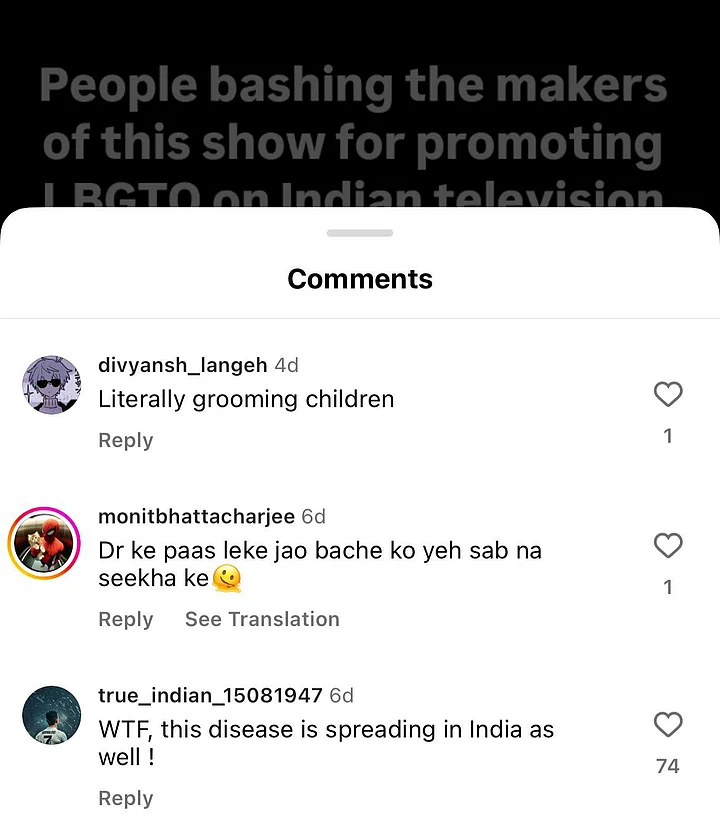720x831 pixels.
Task: Open monitbhattacharjee username link
Action: click(197, 516)
